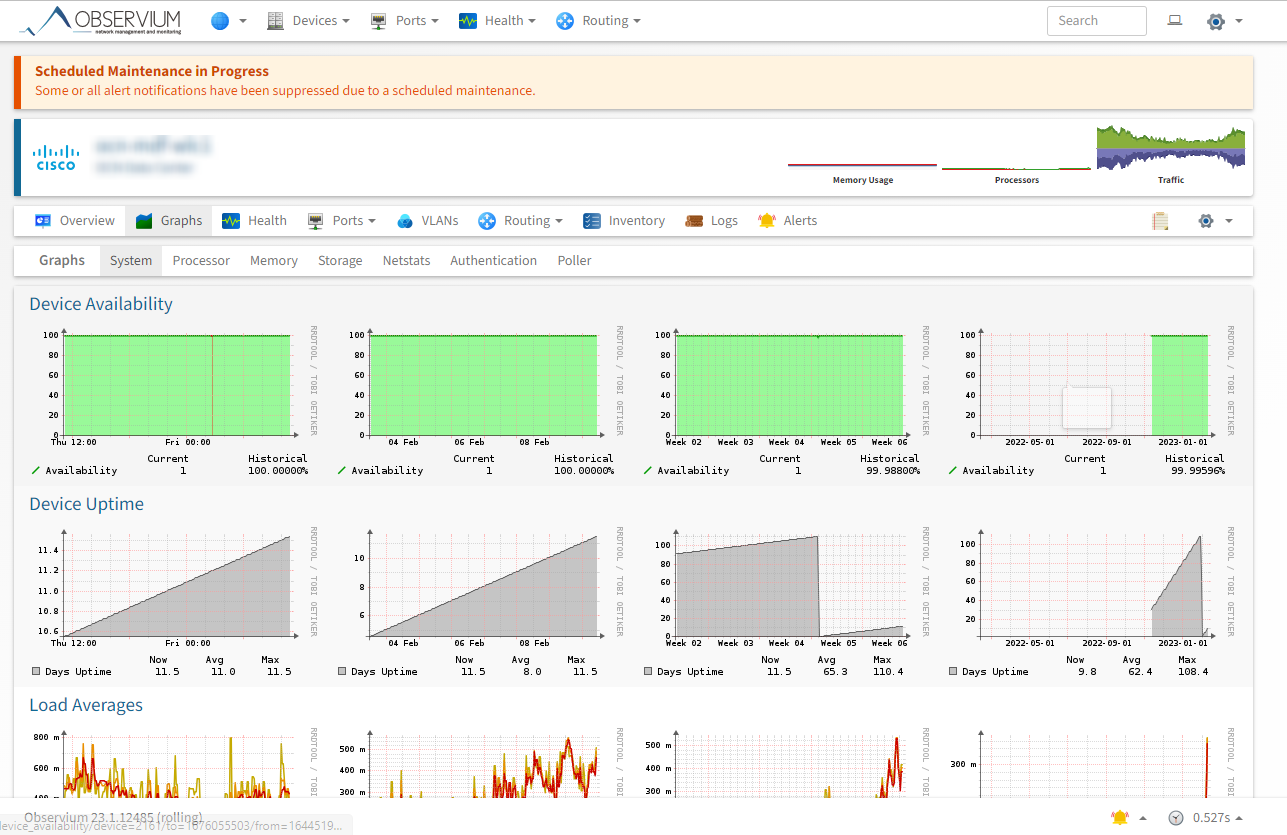
Task: Expand the device Routing tab dropdown
Action: pos(520,221)
